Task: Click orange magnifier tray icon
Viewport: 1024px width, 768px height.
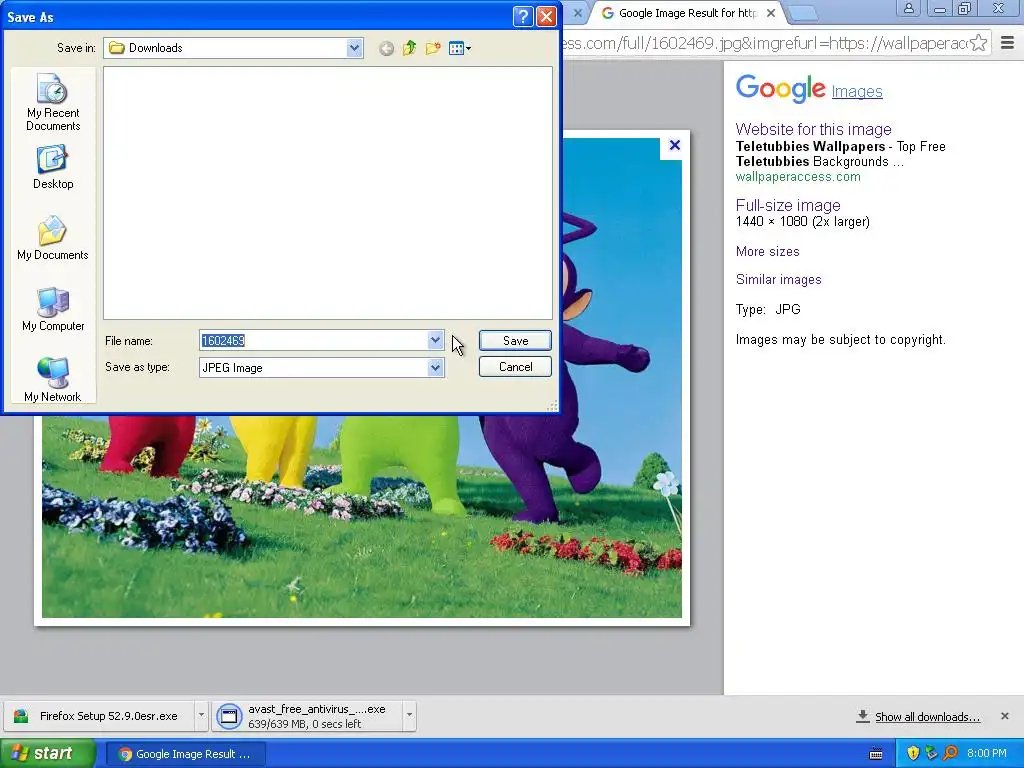Action: tap(950, 754)
